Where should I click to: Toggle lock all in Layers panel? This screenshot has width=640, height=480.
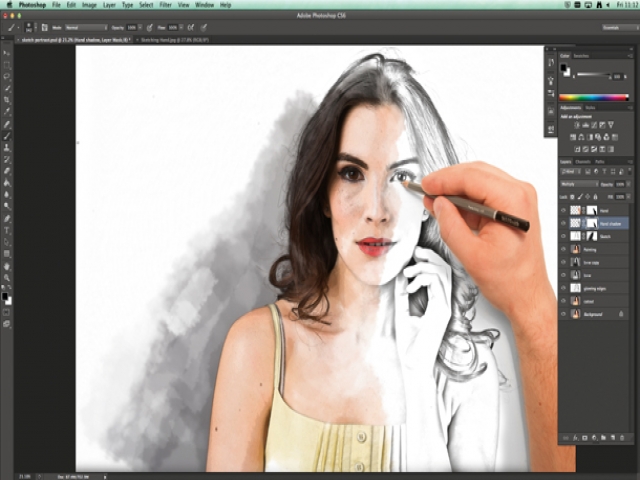tap(595, 197)
